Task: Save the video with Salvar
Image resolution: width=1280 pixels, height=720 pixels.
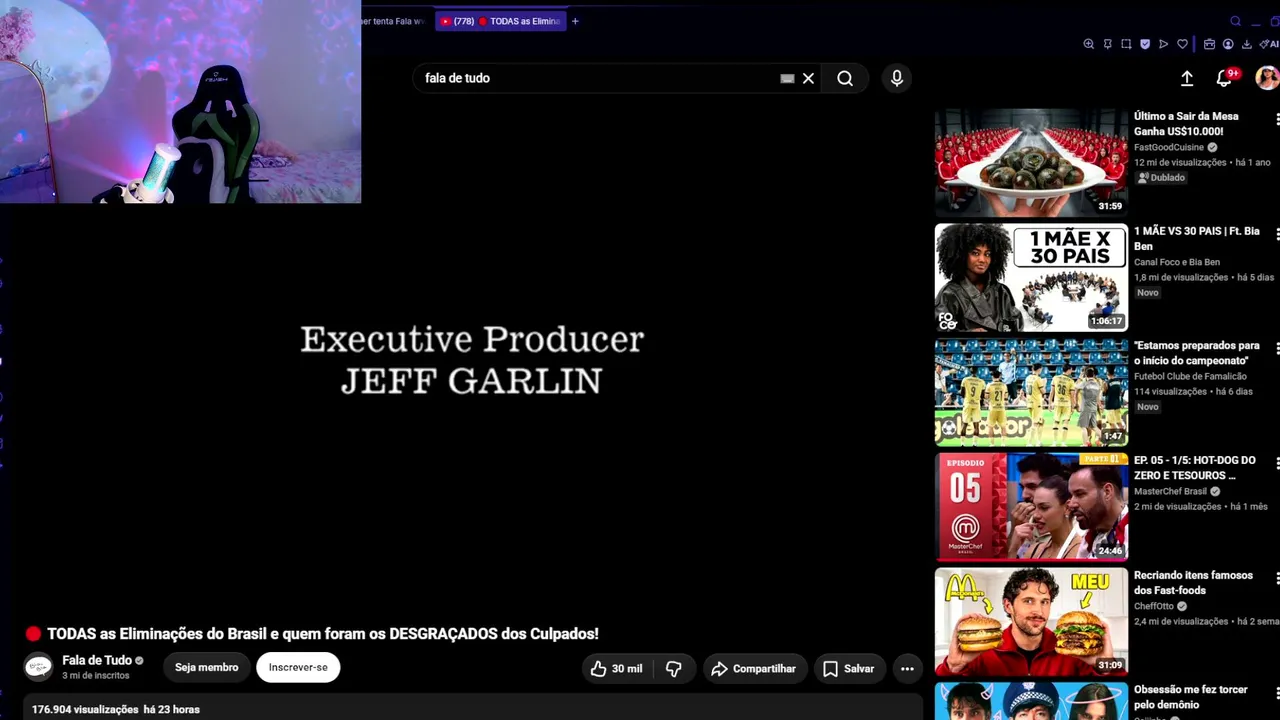Action: point(848,669)
